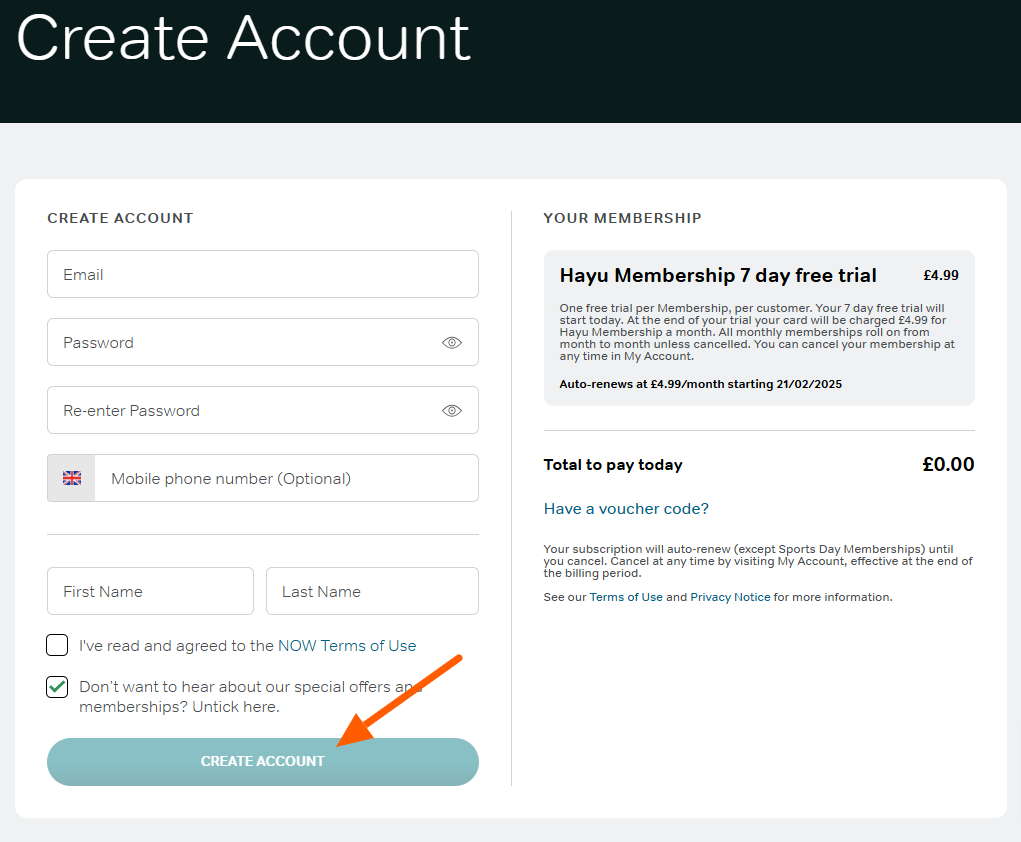1021x842 pixels.
Task: Click the First Name field
Action: (x=150, y=591)
